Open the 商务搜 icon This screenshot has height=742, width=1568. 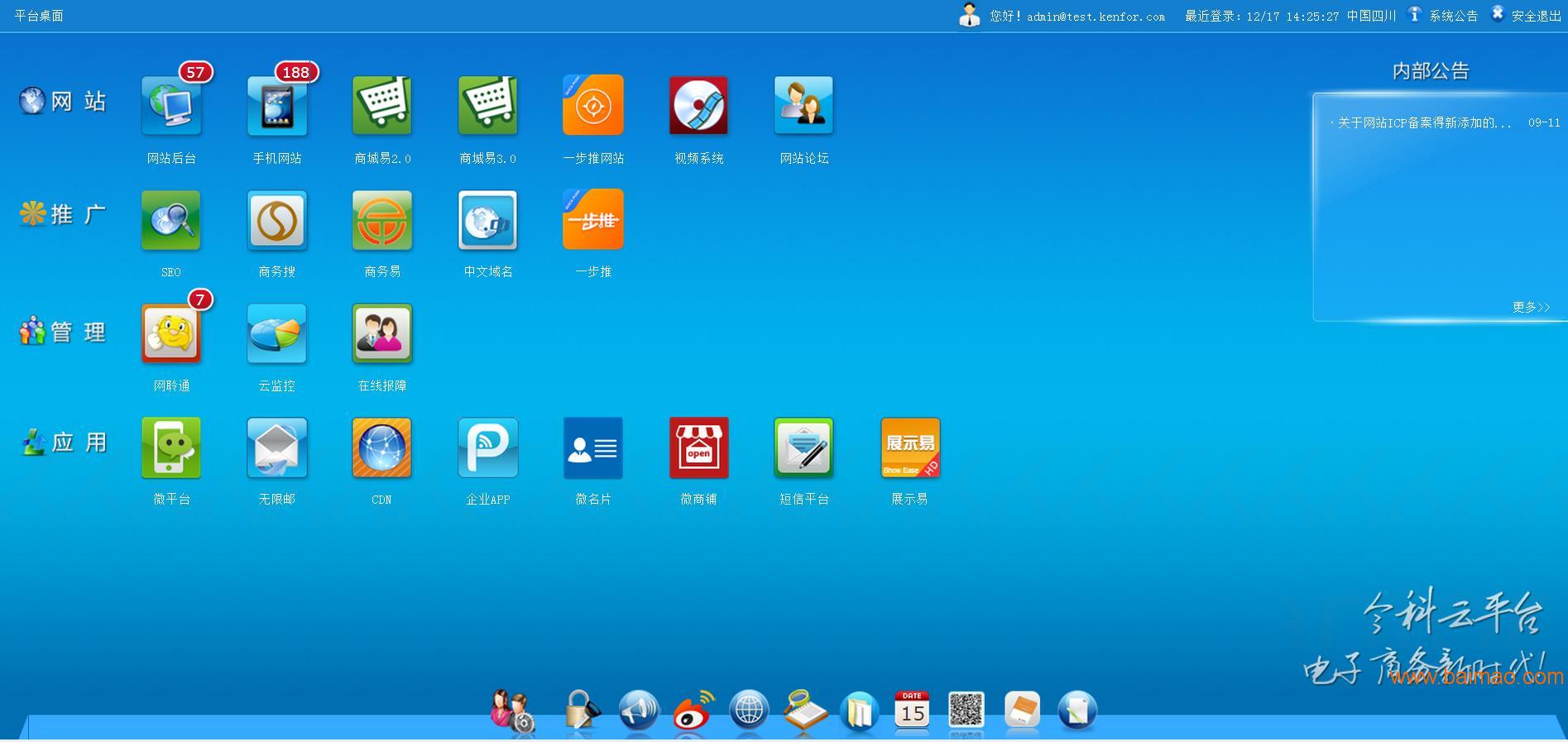click(x=277, y=220)
